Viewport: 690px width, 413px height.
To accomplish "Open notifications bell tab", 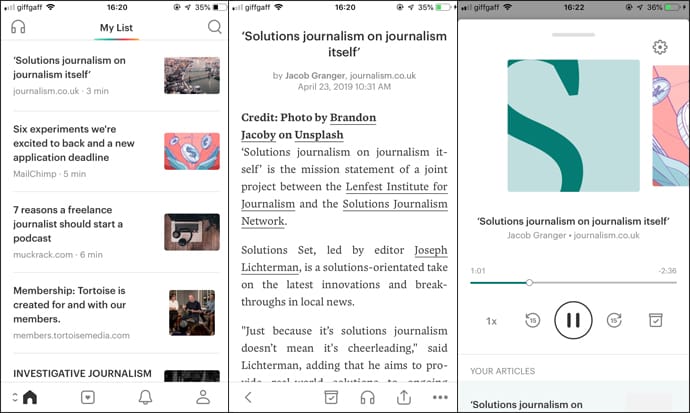I will pyautogui.click(x=145, y=397).
